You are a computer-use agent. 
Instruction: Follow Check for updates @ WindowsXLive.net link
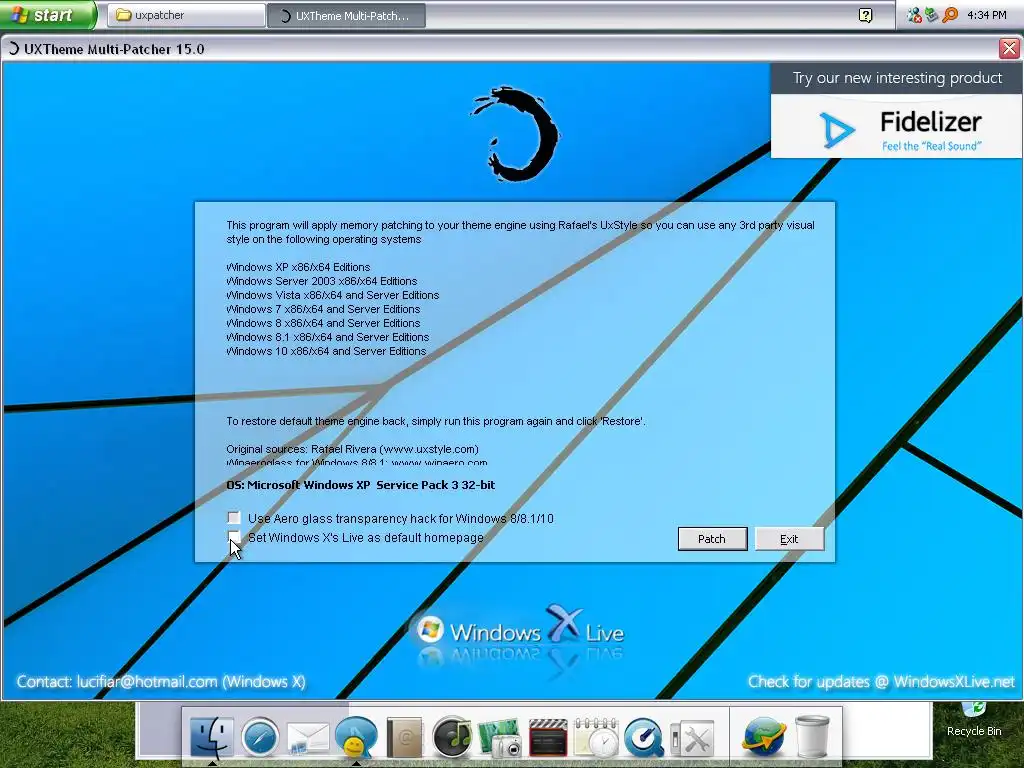pos(882,682)
